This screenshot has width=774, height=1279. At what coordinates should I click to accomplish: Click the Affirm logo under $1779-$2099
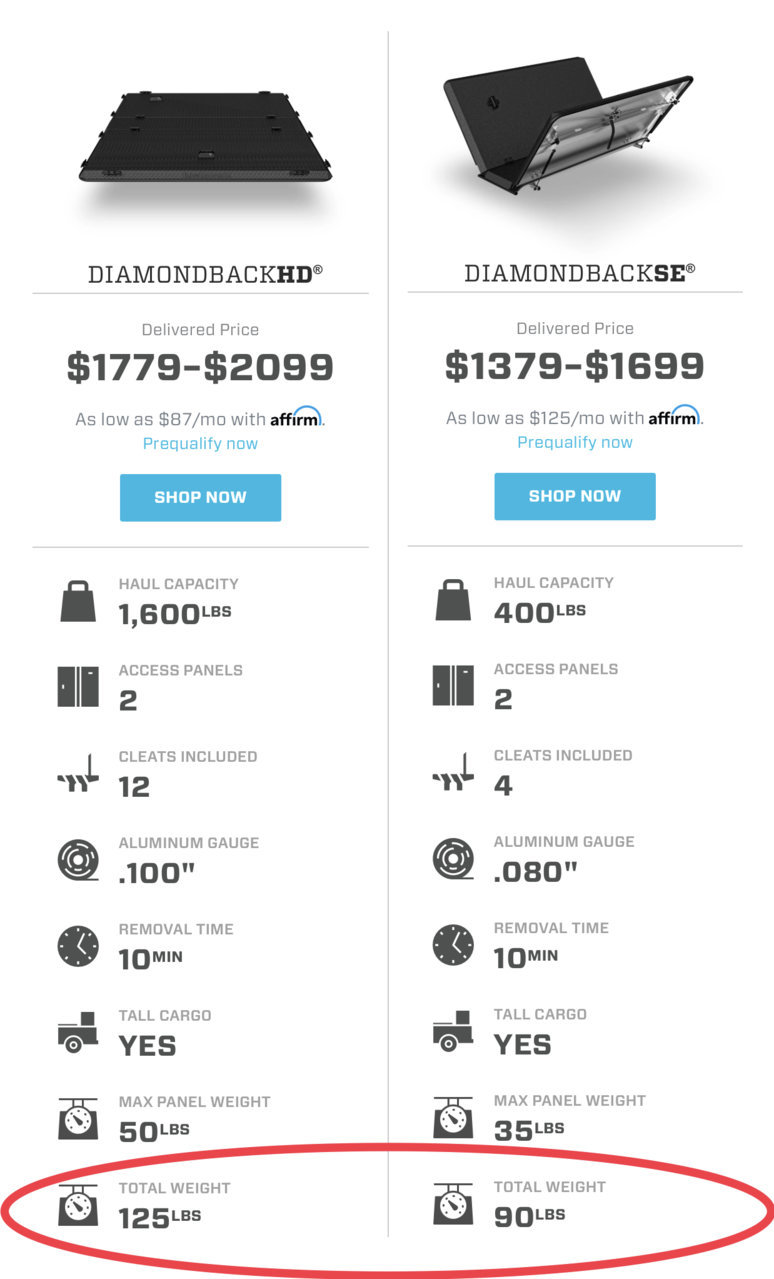(296, 417)
